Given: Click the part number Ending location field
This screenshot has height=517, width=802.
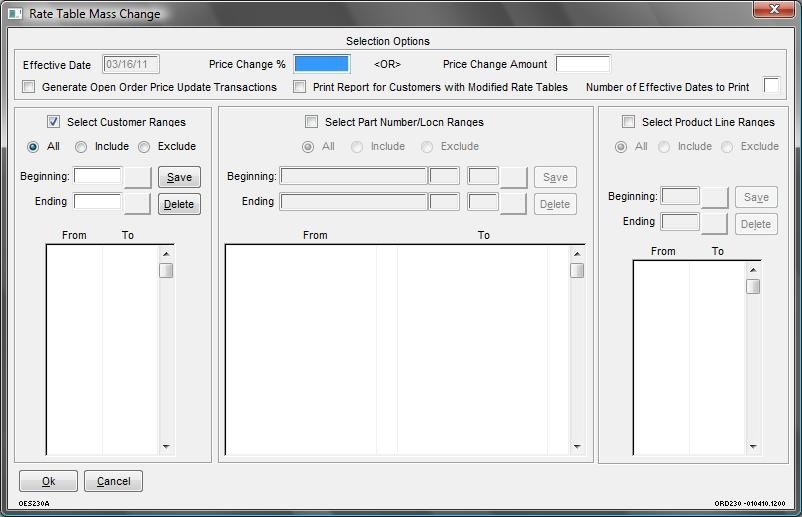Looking at the screenshot, I should point(444,202).
